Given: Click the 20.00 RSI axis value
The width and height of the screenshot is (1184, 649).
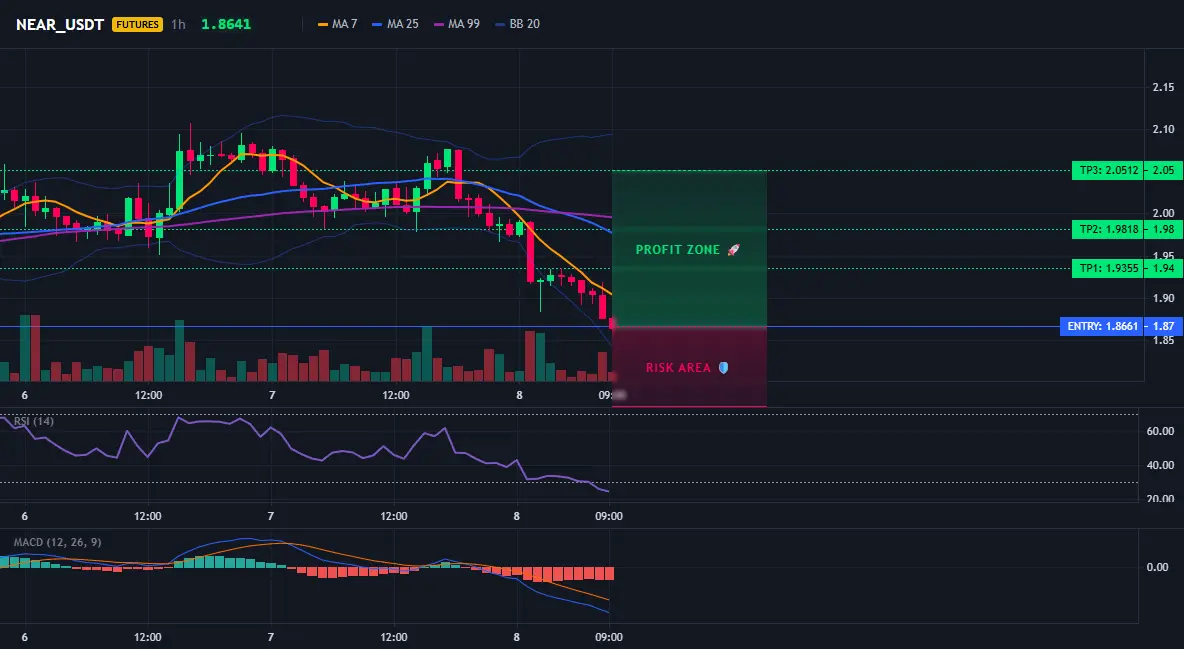Looking at the screenshot, I should [1161, 498].
